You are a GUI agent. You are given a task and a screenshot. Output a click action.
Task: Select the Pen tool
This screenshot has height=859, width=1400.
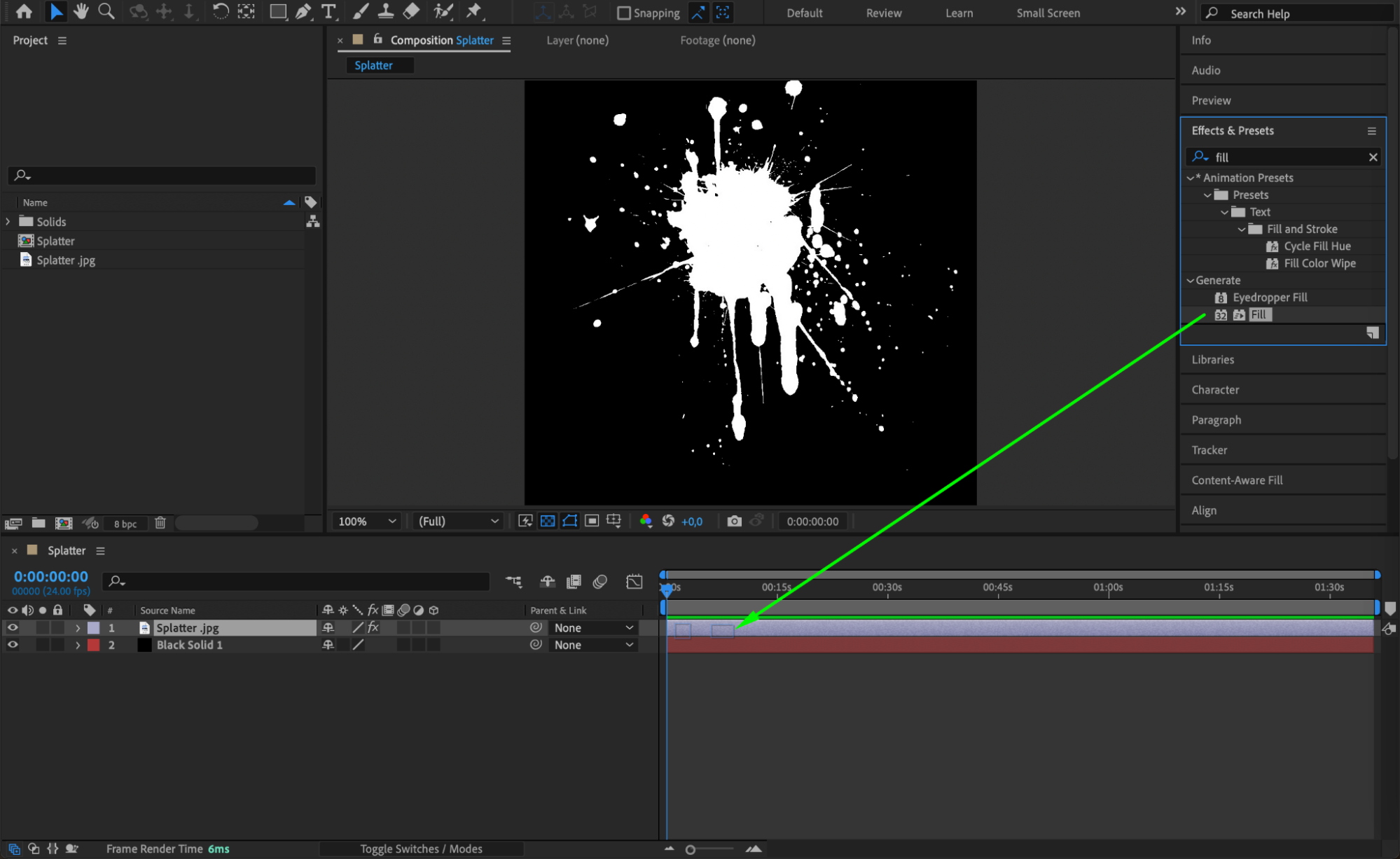pyautogui.click(x=303, y=11)
